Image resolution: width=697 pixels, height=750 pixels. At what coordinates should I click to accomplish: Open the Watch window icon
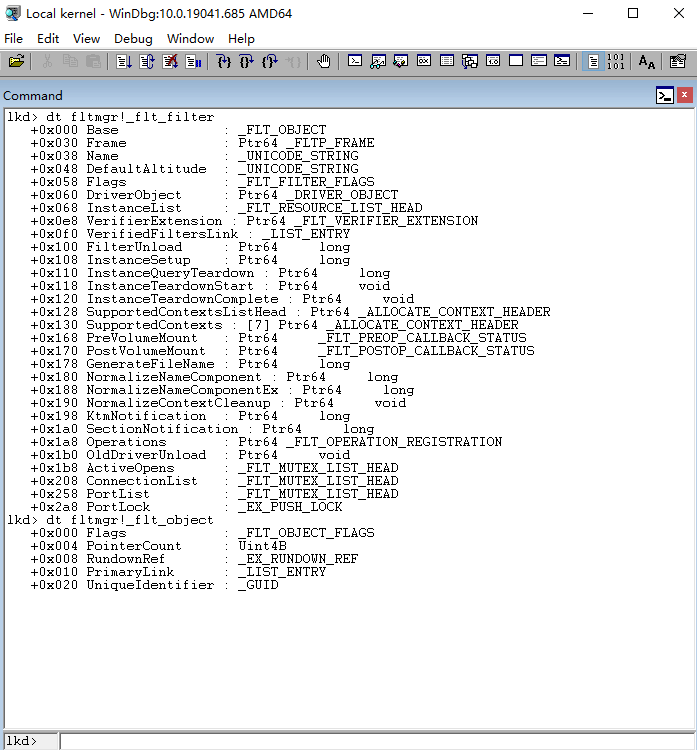point(378,61)
